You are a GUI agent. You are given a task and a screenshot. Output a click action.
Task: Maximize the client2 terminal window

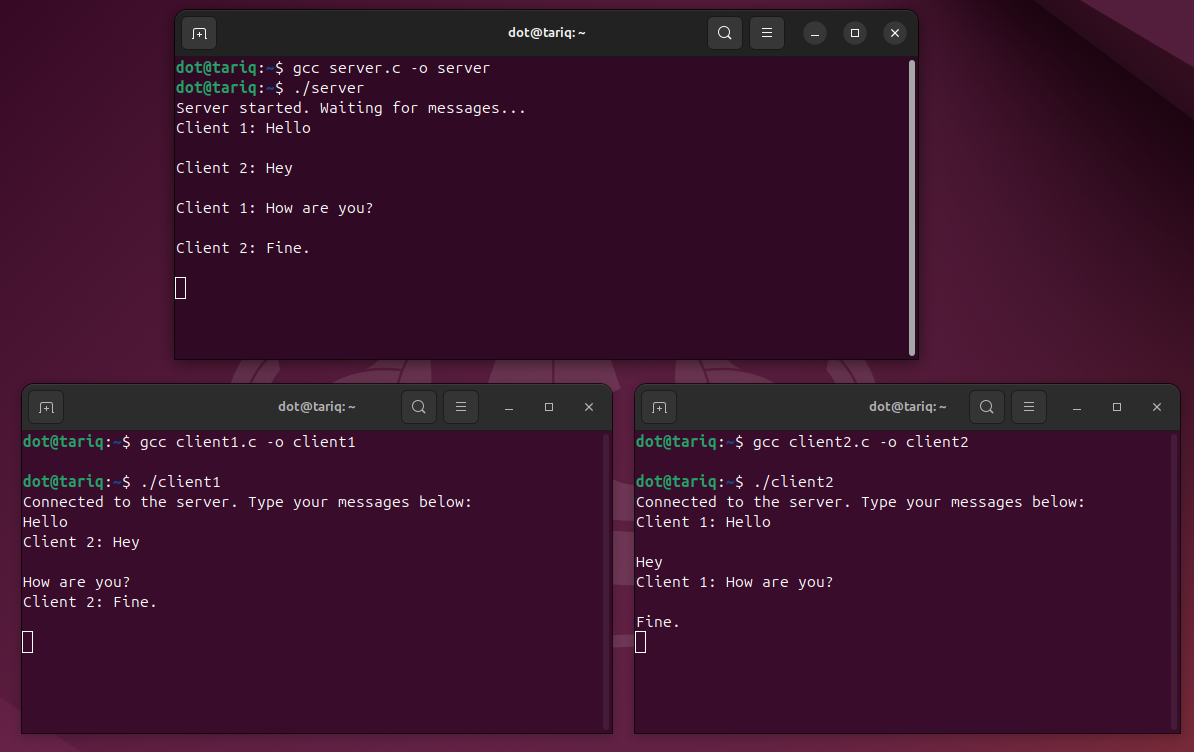pyautogui.click(x=1117, y=407)
